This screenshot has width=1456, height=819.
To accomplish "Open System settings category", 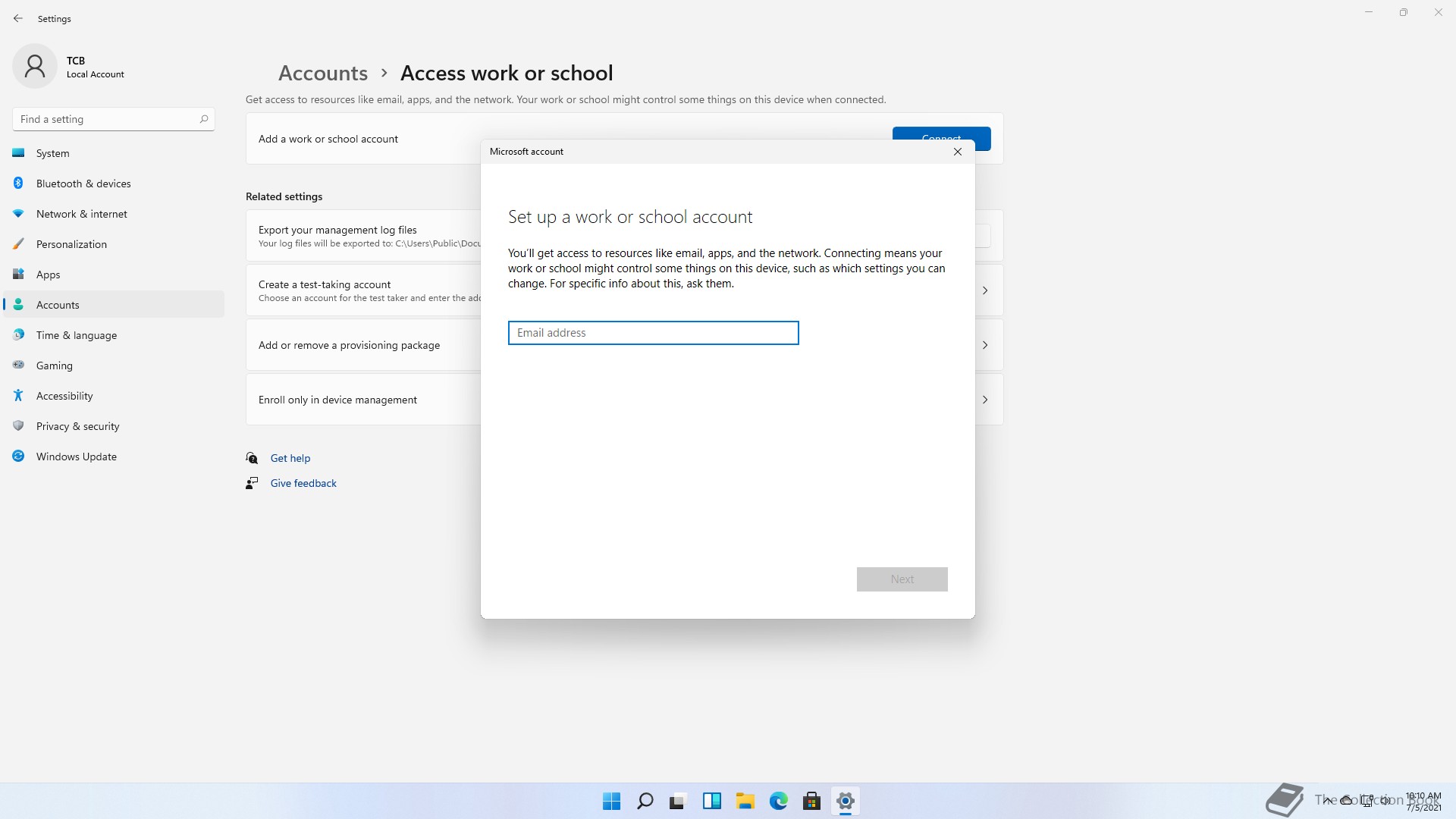I will [114, 153].
